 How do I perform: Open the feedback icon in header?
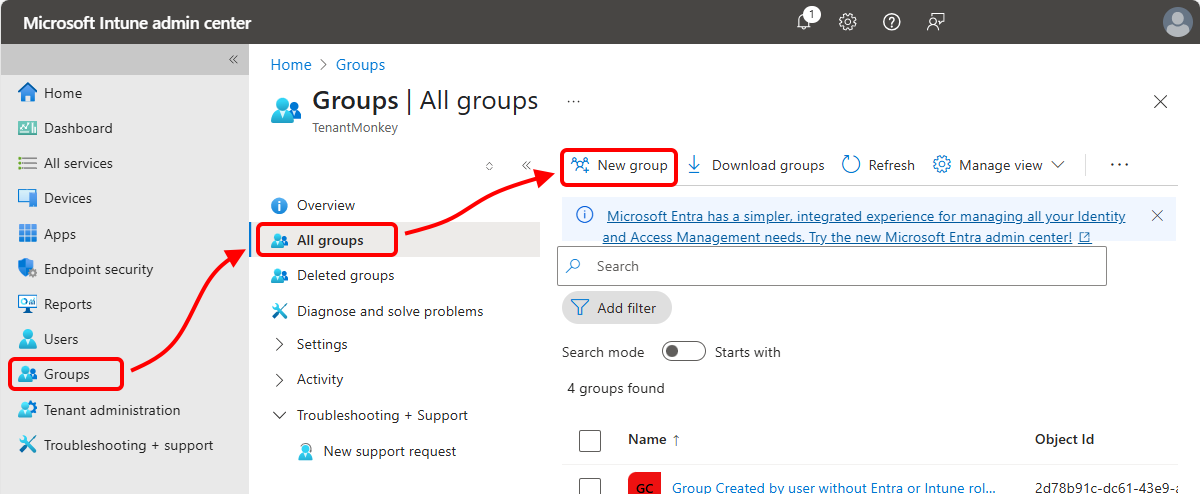936,22
